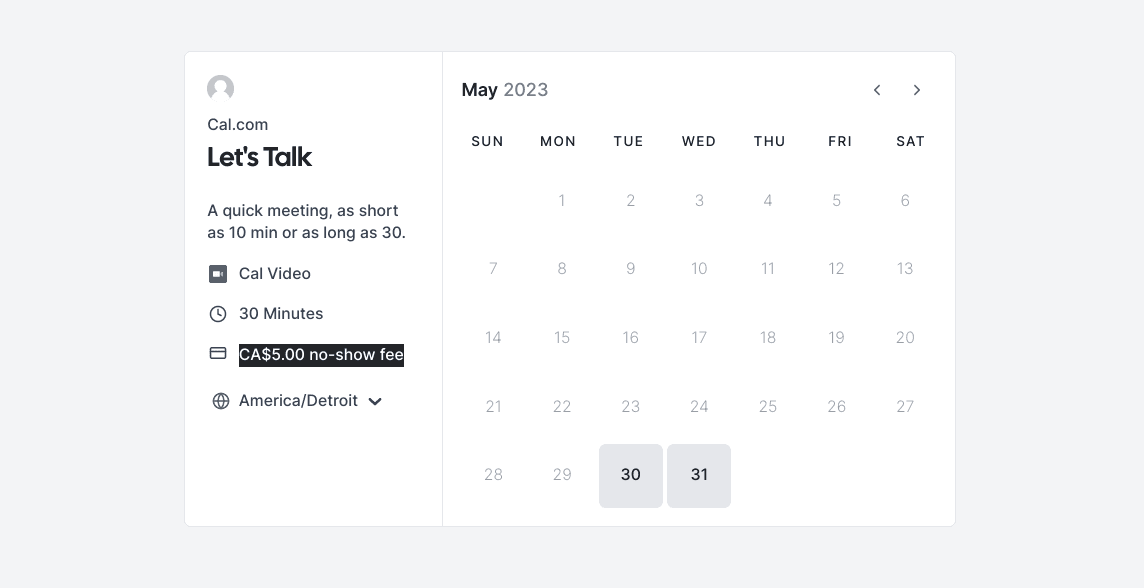
Task: Click the Cal Video location label
Action: [x=275, y=274]
